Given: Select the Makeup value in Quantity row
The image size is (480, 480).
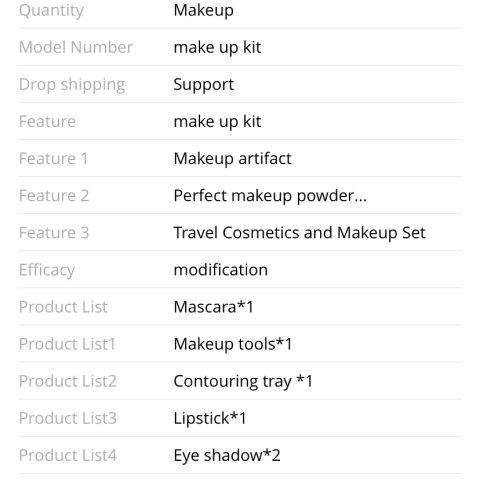Looking at the screenshot, I should (203, 11).
